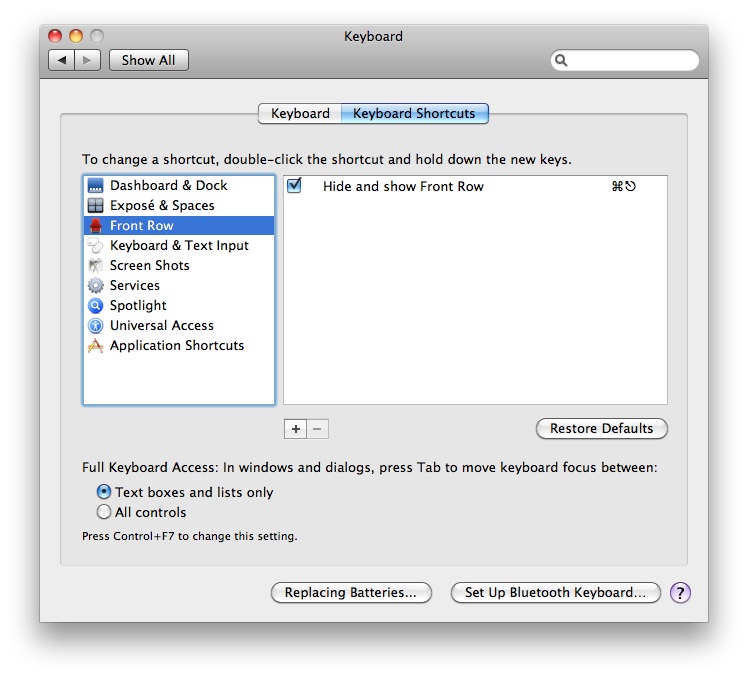748x677 pixels.
Task: Click Set Up Bluetooth Keyboard
Action: tap(555, 593)
